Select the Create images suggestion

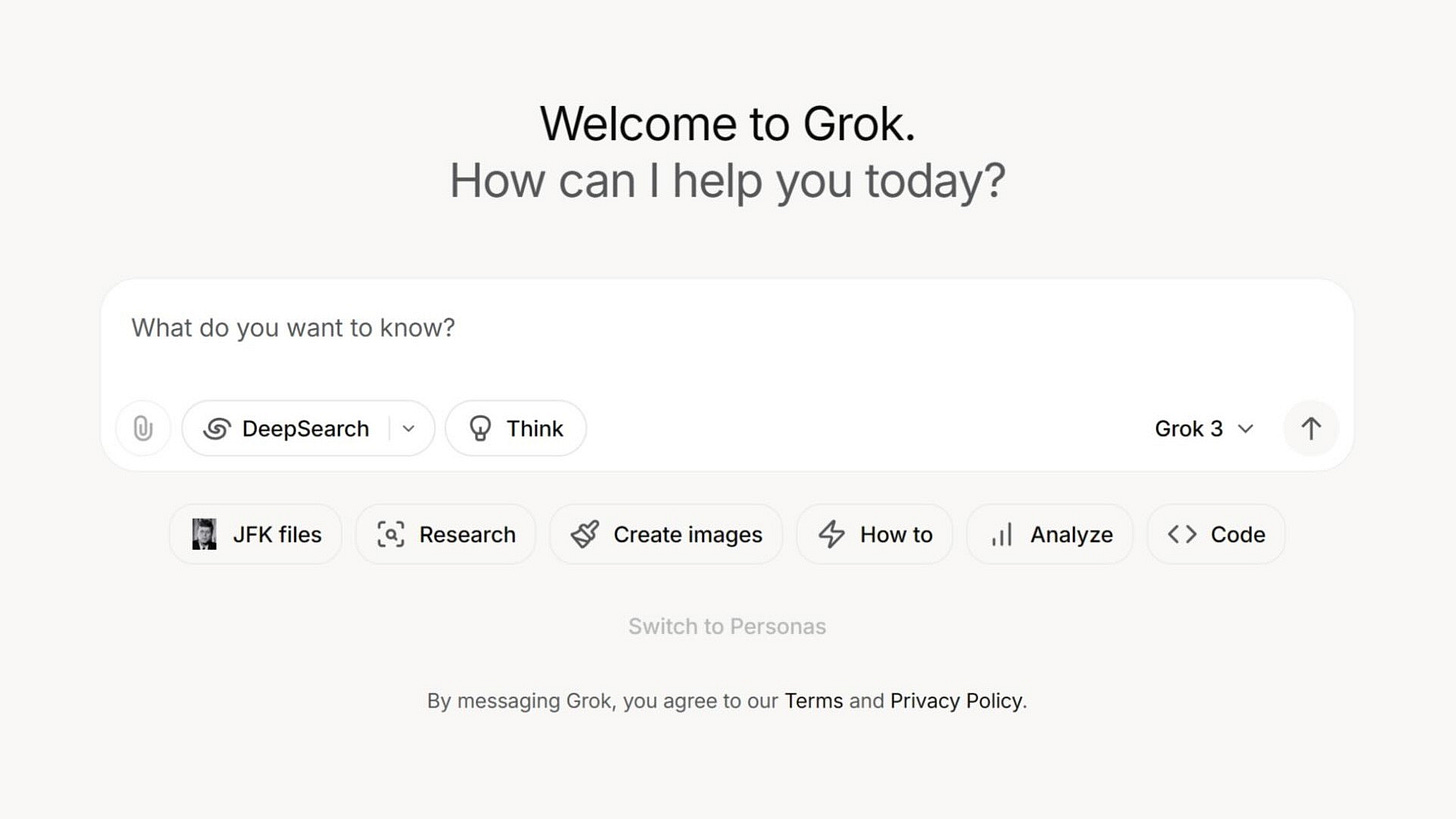coord(666,534)
